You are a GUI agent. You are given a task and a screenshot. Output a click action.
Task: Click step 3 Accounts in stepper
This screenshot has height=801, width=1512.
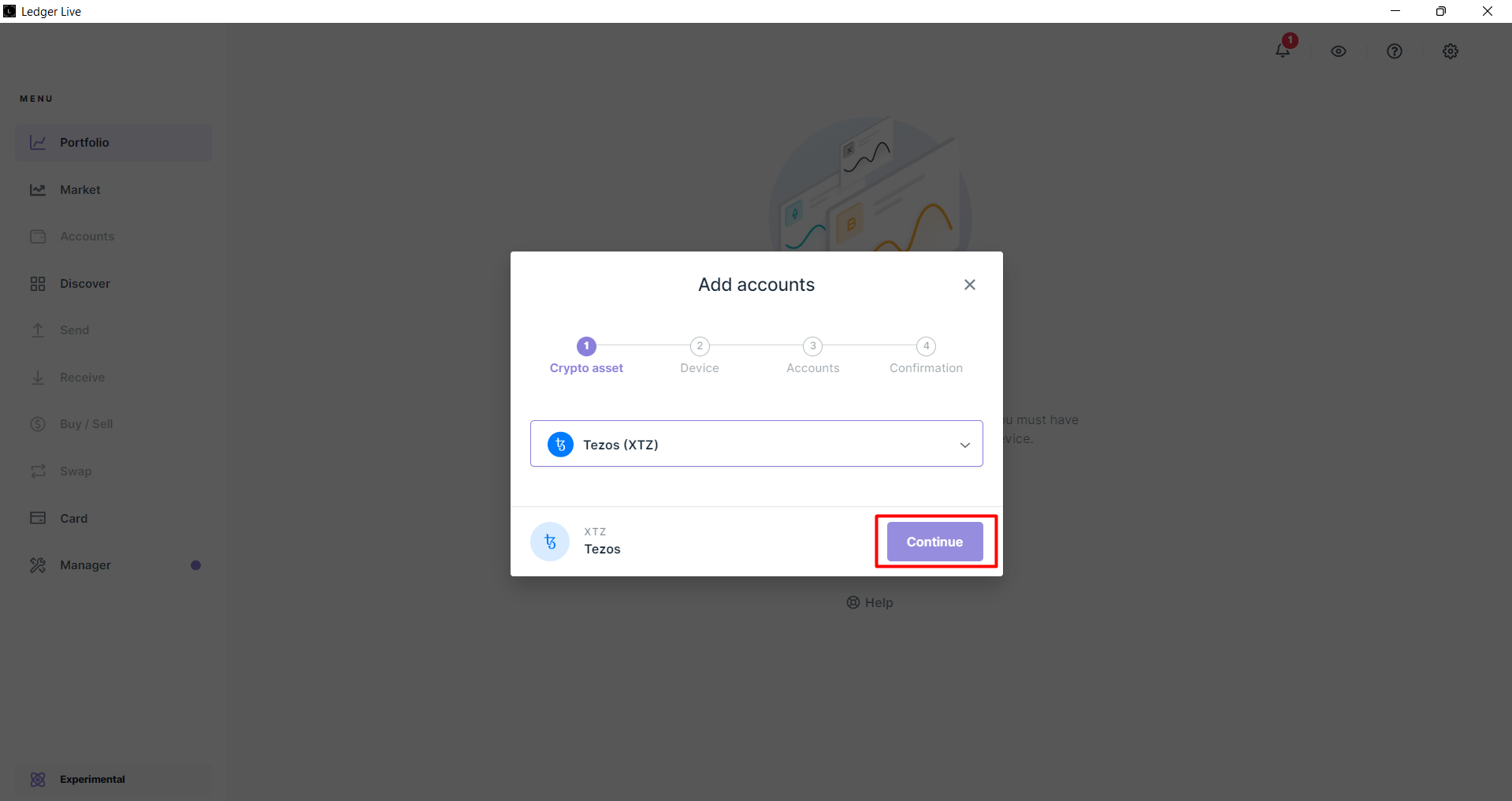(x=813, y=356)
